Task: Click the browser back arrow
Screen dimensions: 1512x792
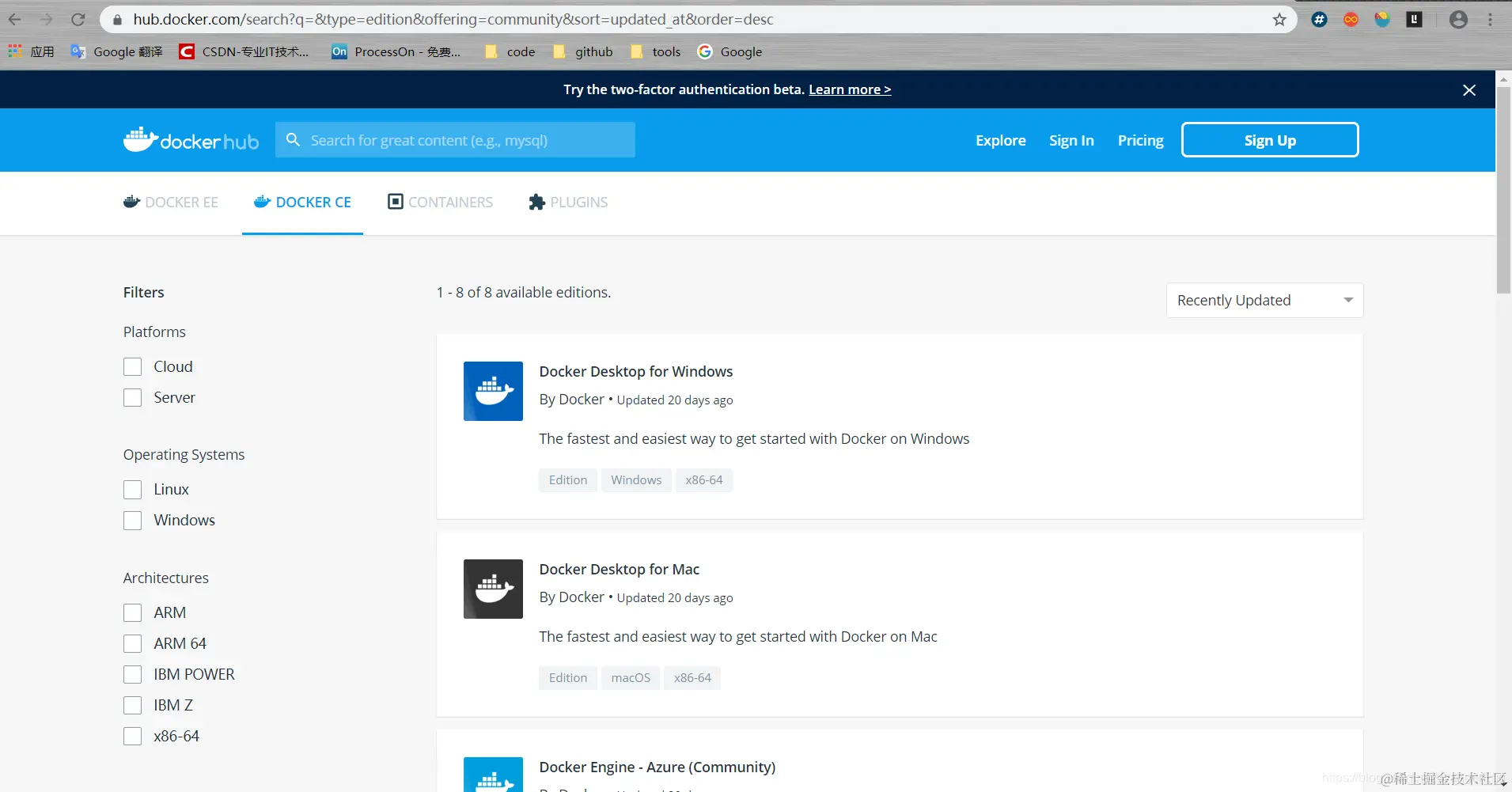Action: point(15,20)
